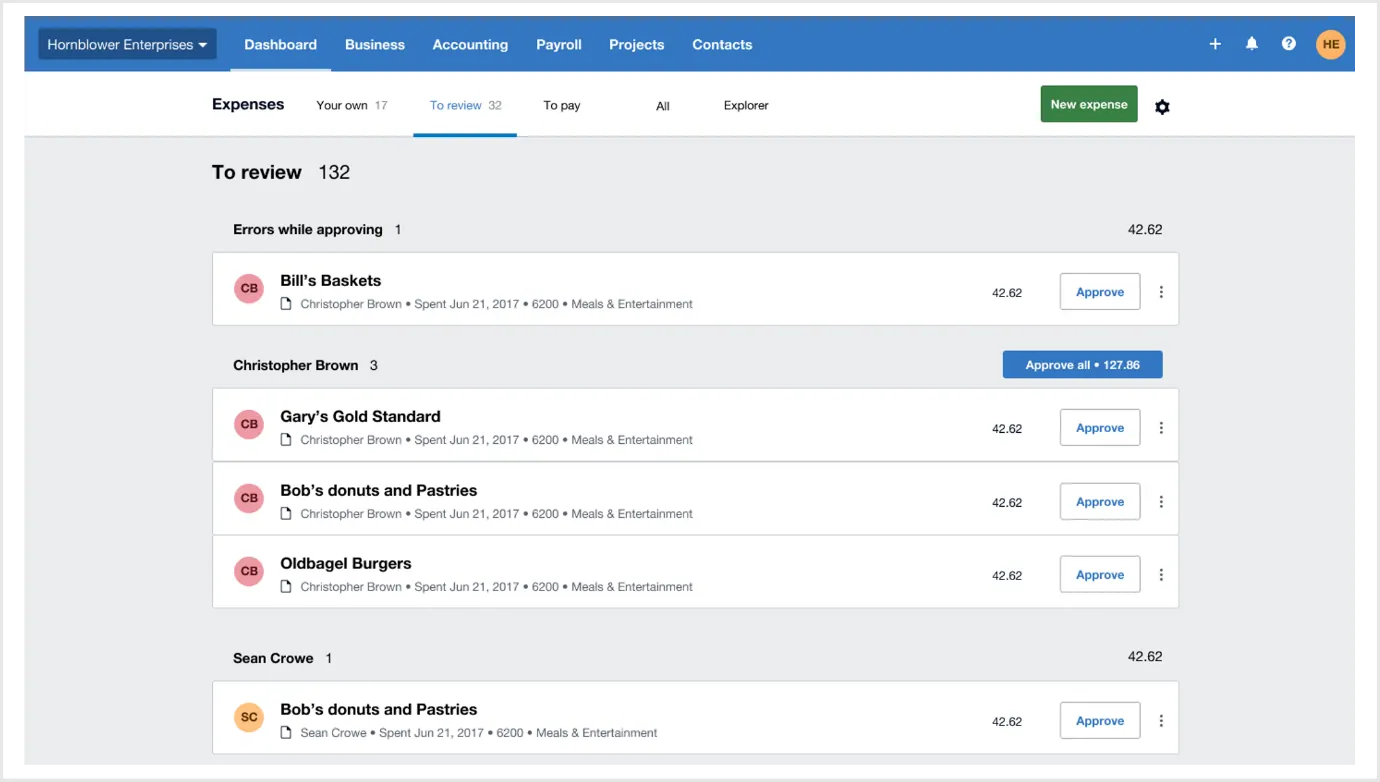
Task: Open the Bill's Baskets expense title
Action: [x=331, y=281]
